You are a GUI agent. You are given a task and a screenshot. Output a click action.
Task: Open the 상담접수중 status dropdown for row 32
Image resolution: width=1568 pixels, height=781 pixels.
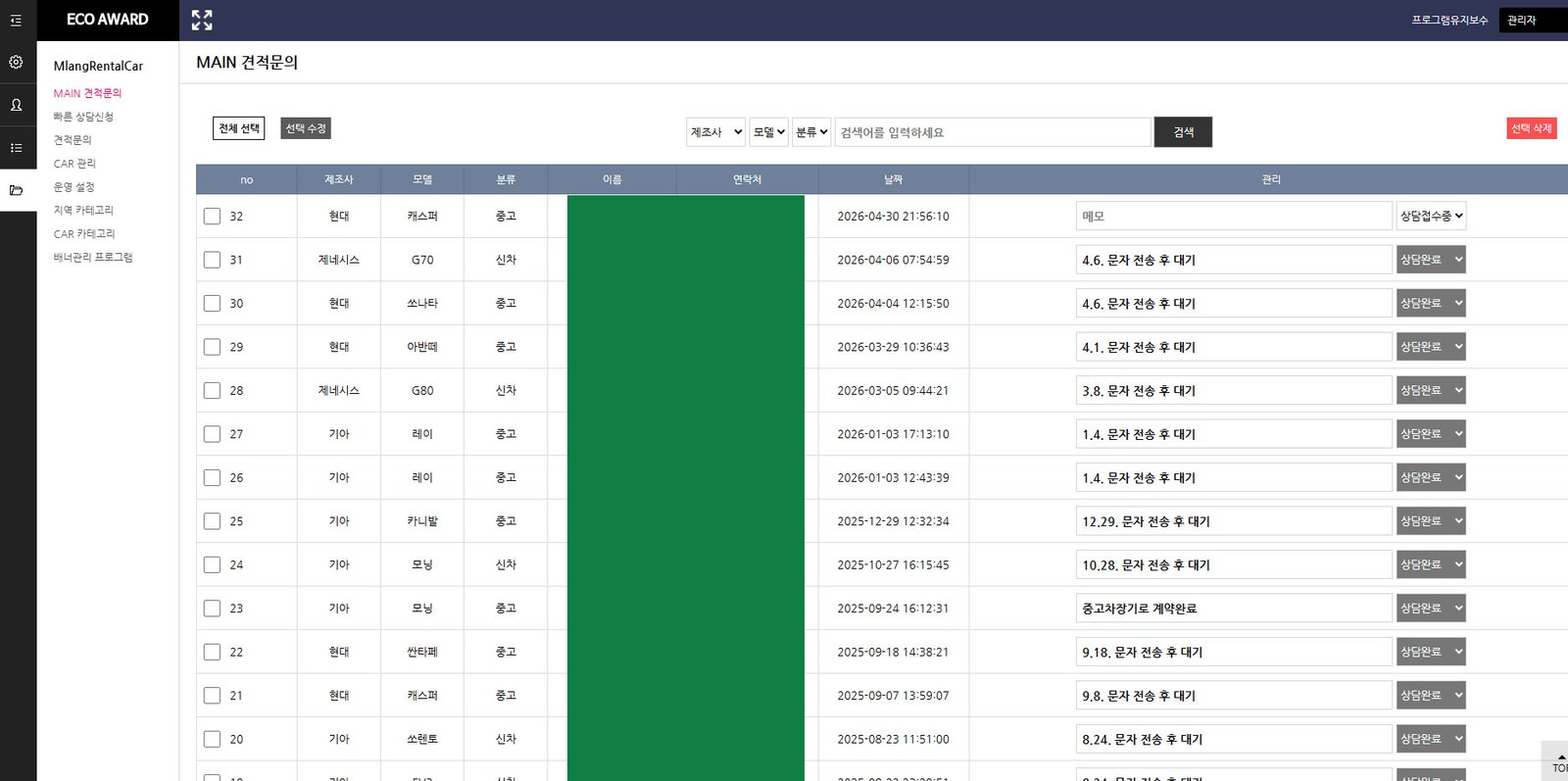1431,216
